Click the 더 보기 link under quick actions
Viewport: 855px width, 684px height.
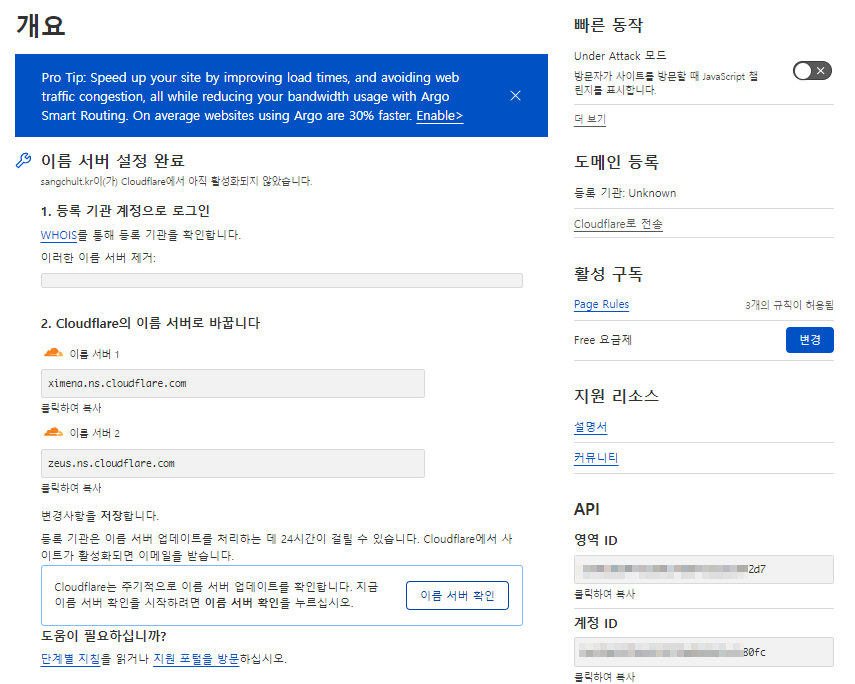point(589,119)
